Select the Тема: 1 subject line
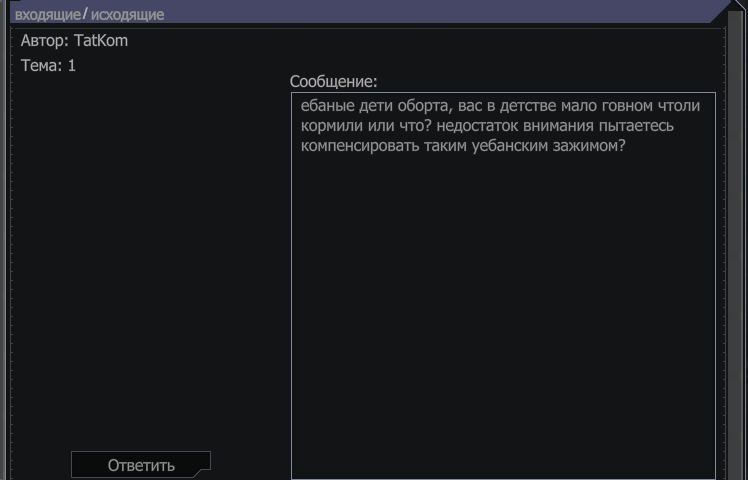 tap(48, 66)
